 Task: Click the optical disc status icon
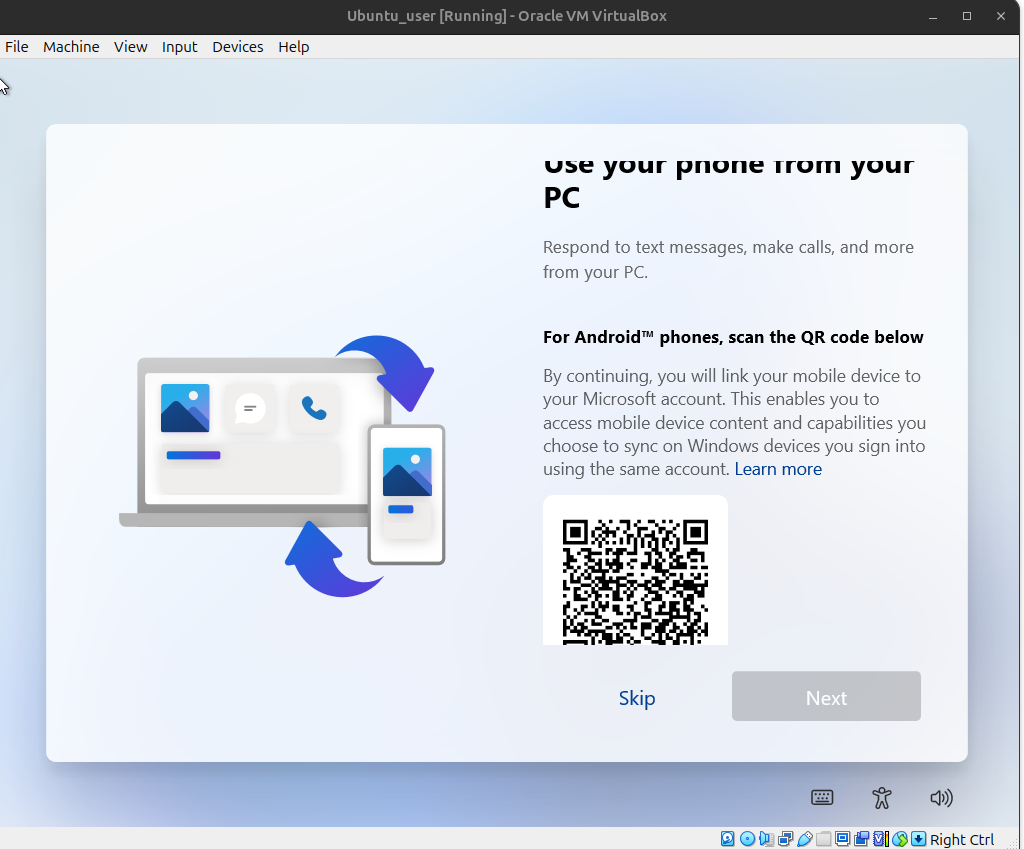coord(747,839)
